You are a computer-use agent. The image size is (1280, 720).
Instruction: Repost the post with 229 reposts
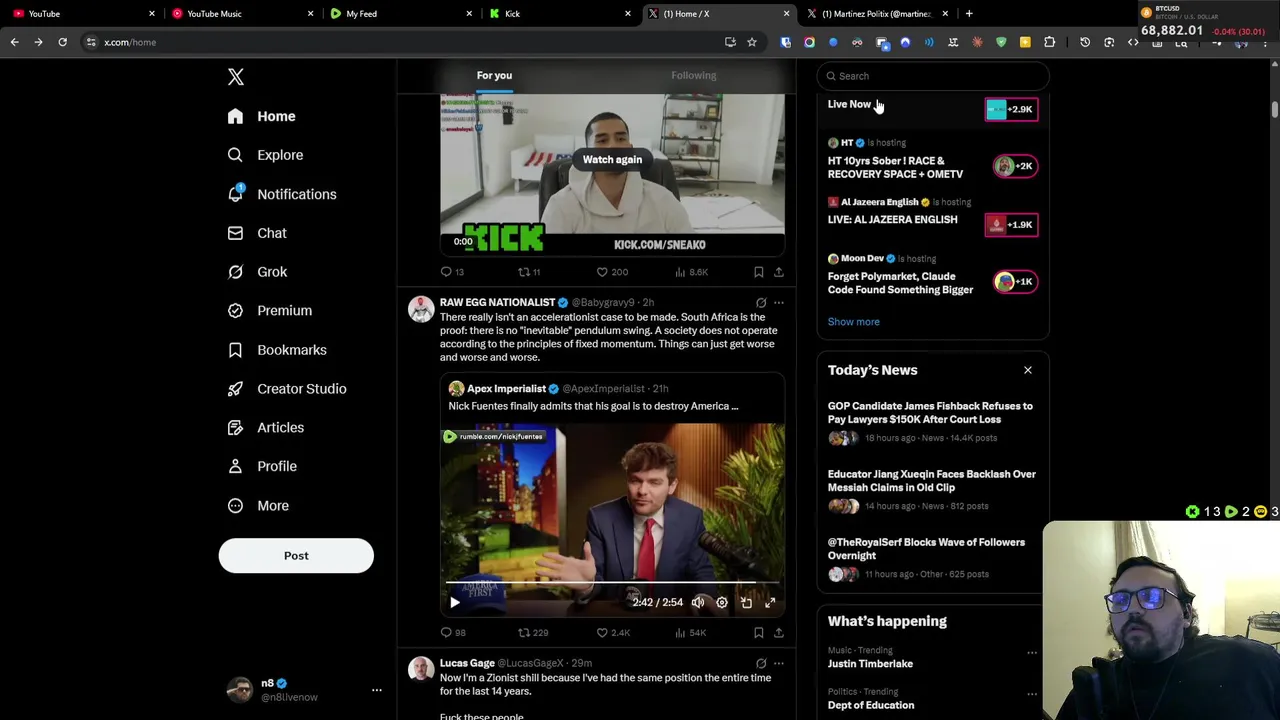533,633
